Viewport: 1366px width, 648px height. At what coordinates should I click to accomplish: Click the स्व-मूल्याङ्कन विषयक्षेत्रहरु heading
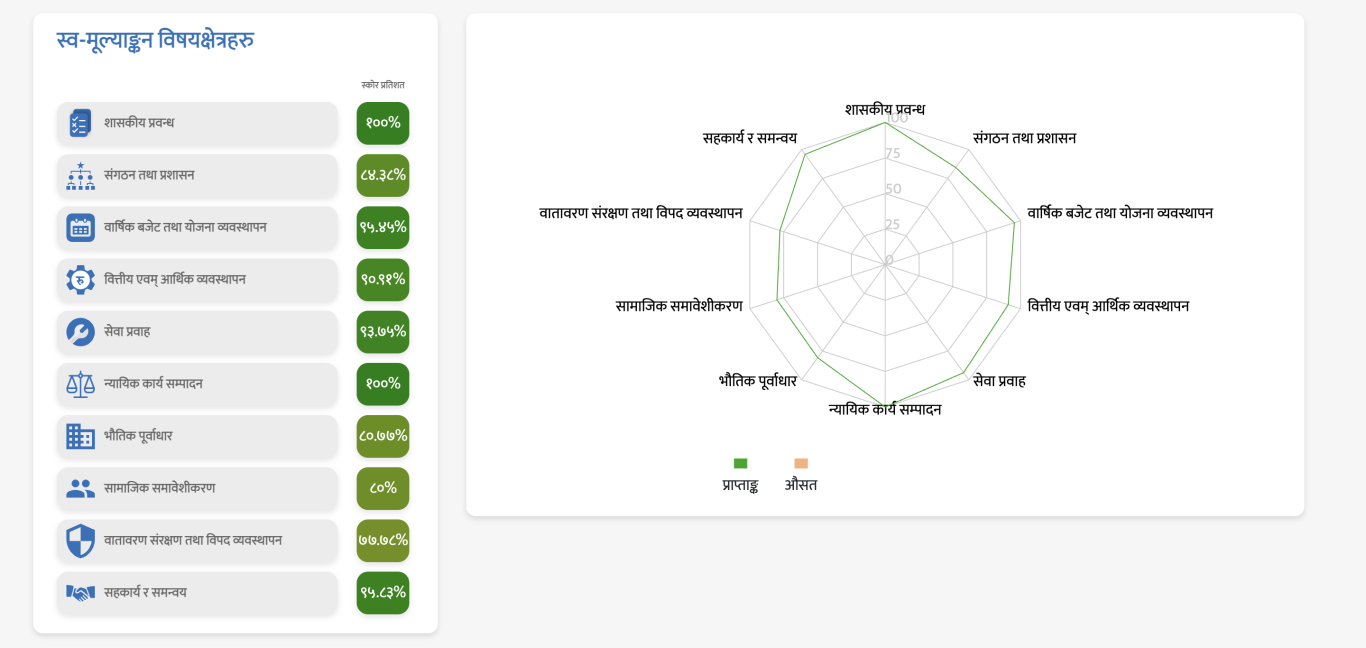tap(155, 40)
